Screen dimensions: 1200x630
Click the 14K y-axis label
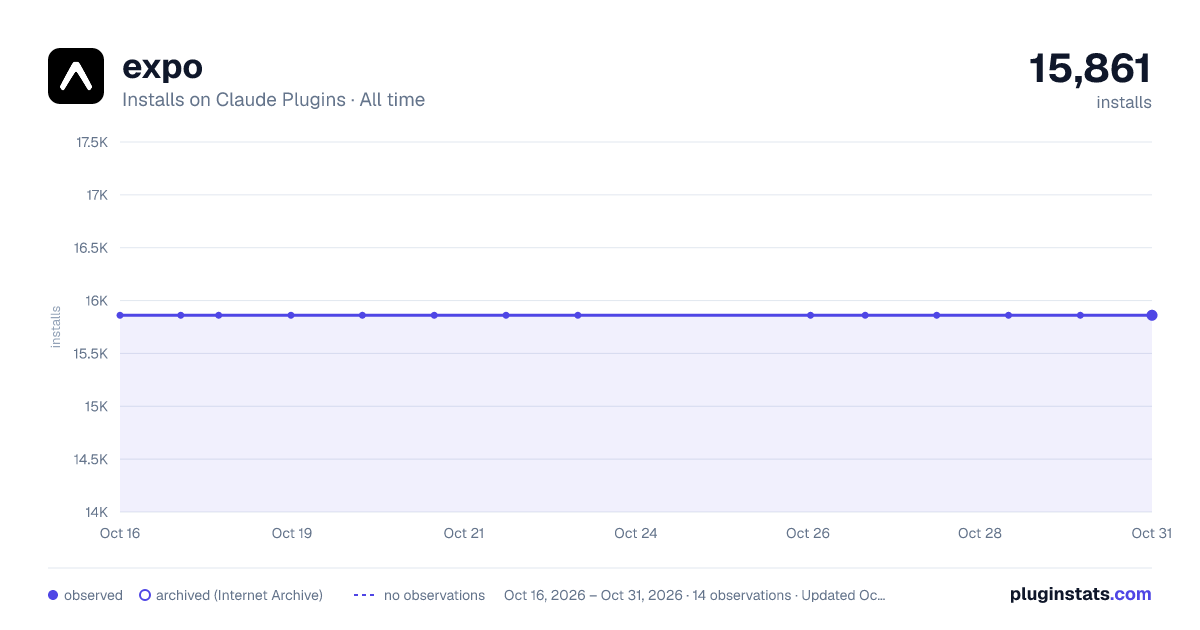96,513
